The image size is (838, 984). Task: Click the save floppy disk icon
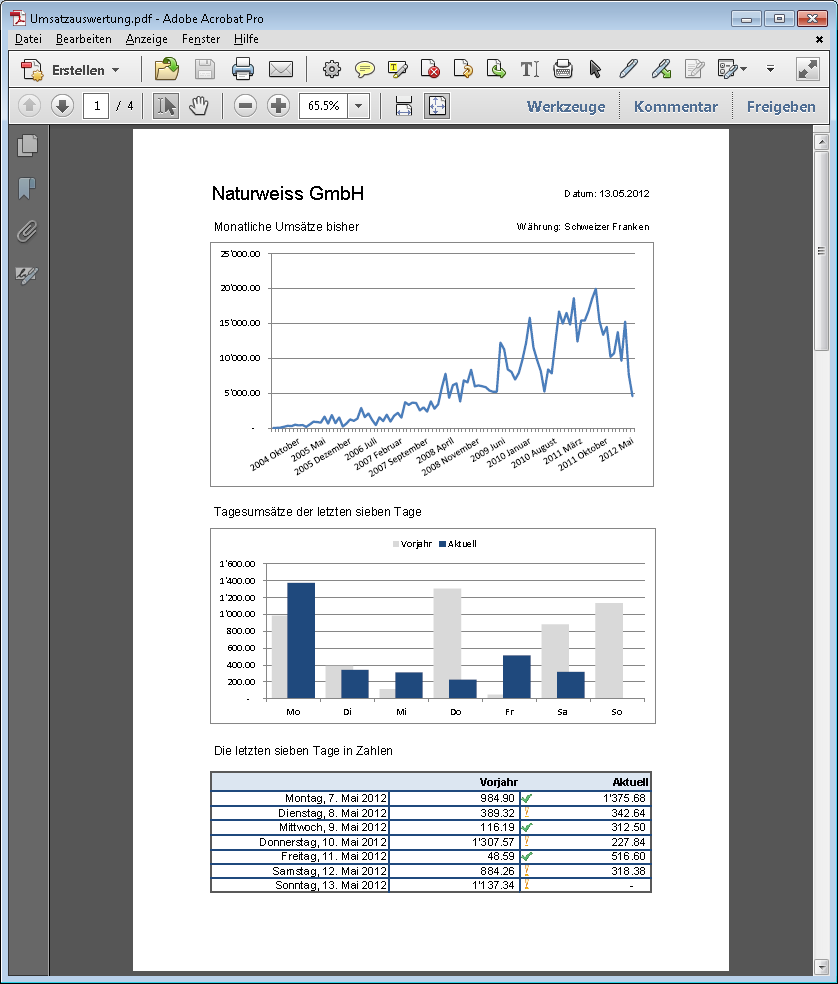point(205,69)
